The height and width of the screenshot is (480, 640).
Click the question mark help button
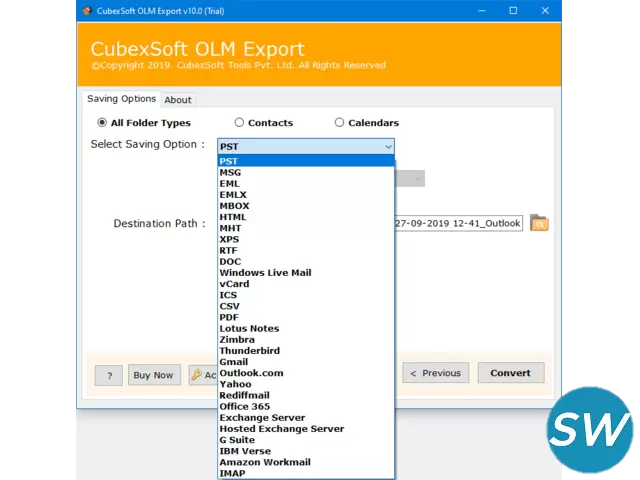(x=108, y=375)
